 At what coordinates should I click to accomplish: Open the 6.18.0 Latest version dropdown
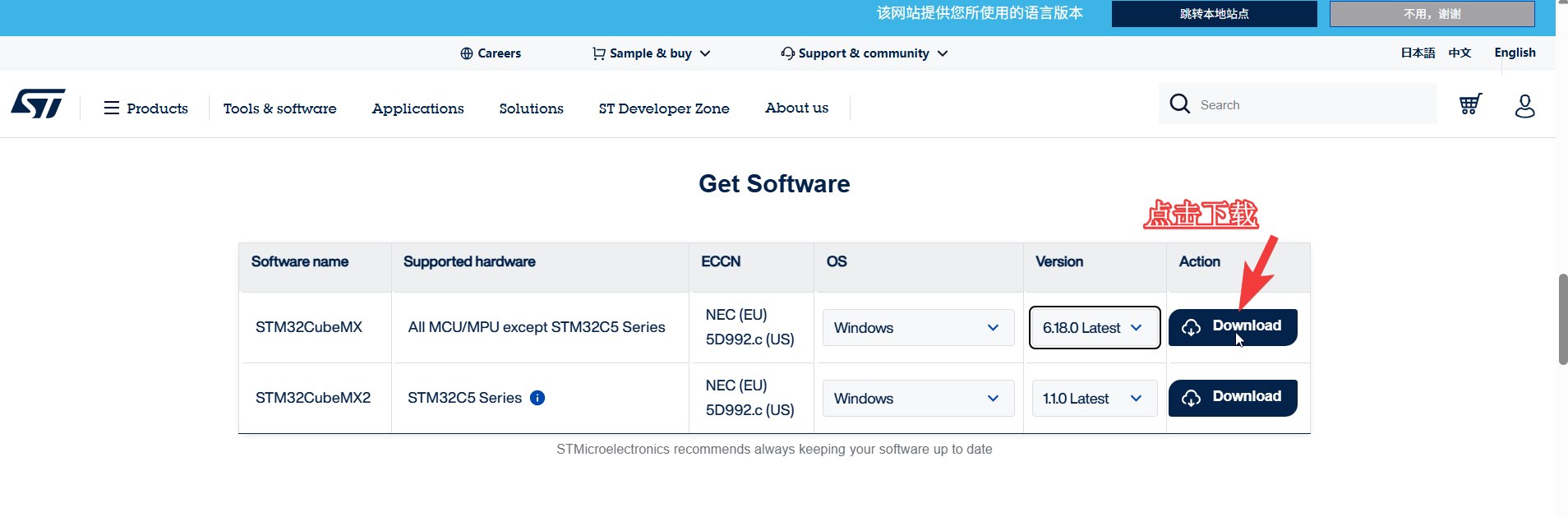tap(1094, 328)
